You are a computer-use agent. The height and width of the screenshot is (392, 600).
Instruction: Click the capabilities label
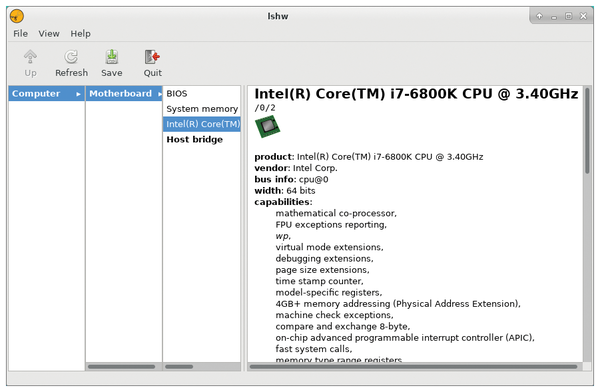click(x=283, y=202)
